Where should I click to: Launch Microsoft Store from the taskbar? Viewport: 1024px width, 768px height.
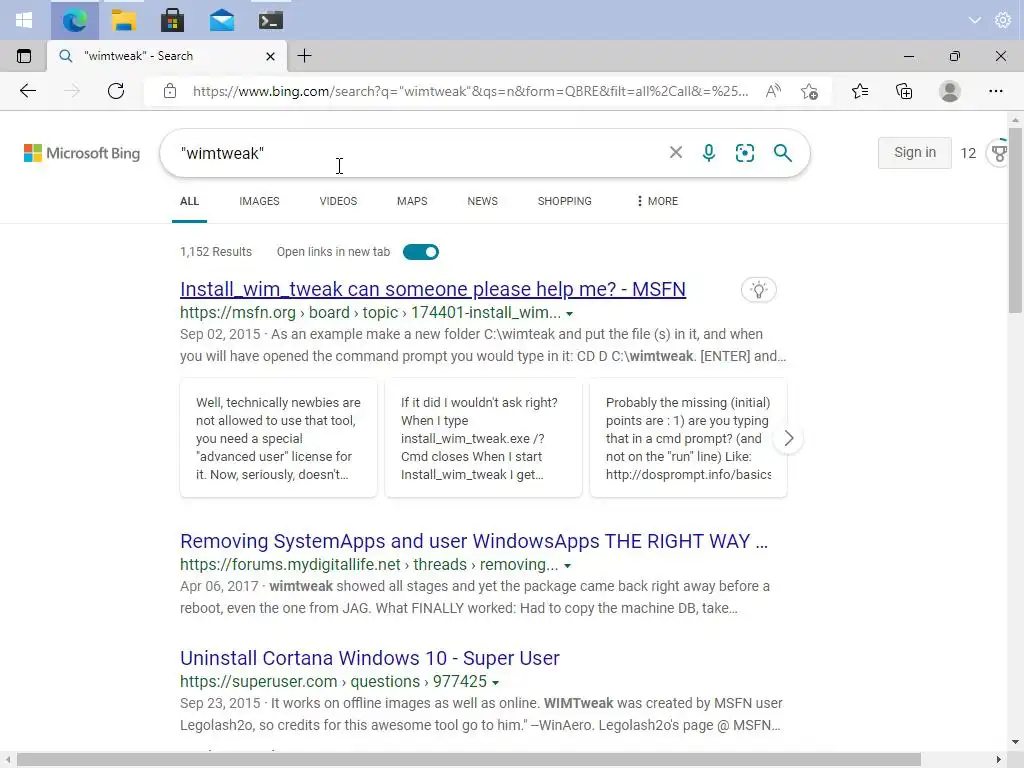(172, 20)
